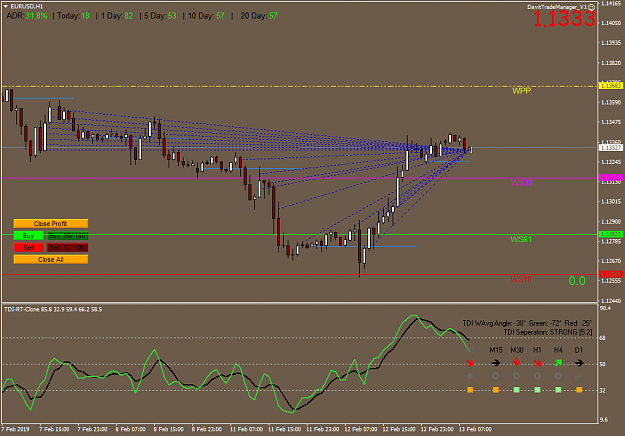Click the TDI Seperation STRONG text

pyautogui.click(x=548, y=332)
